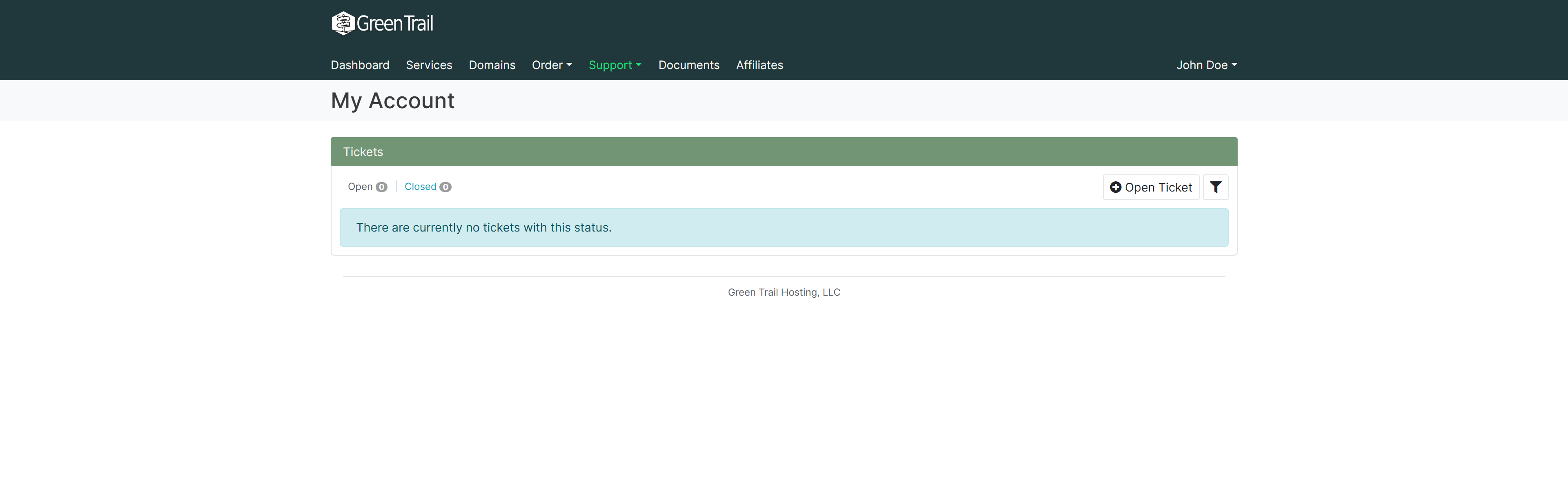This screenshot has width=1568, height=477.
Task: Click the plus icon on Open Ticket
Action: (x=1115, y=187)
